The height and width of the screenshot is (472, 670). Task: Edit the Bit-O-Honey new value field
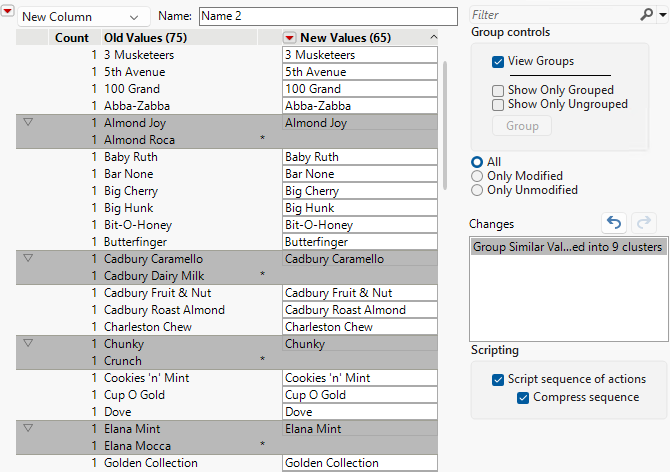360,225
